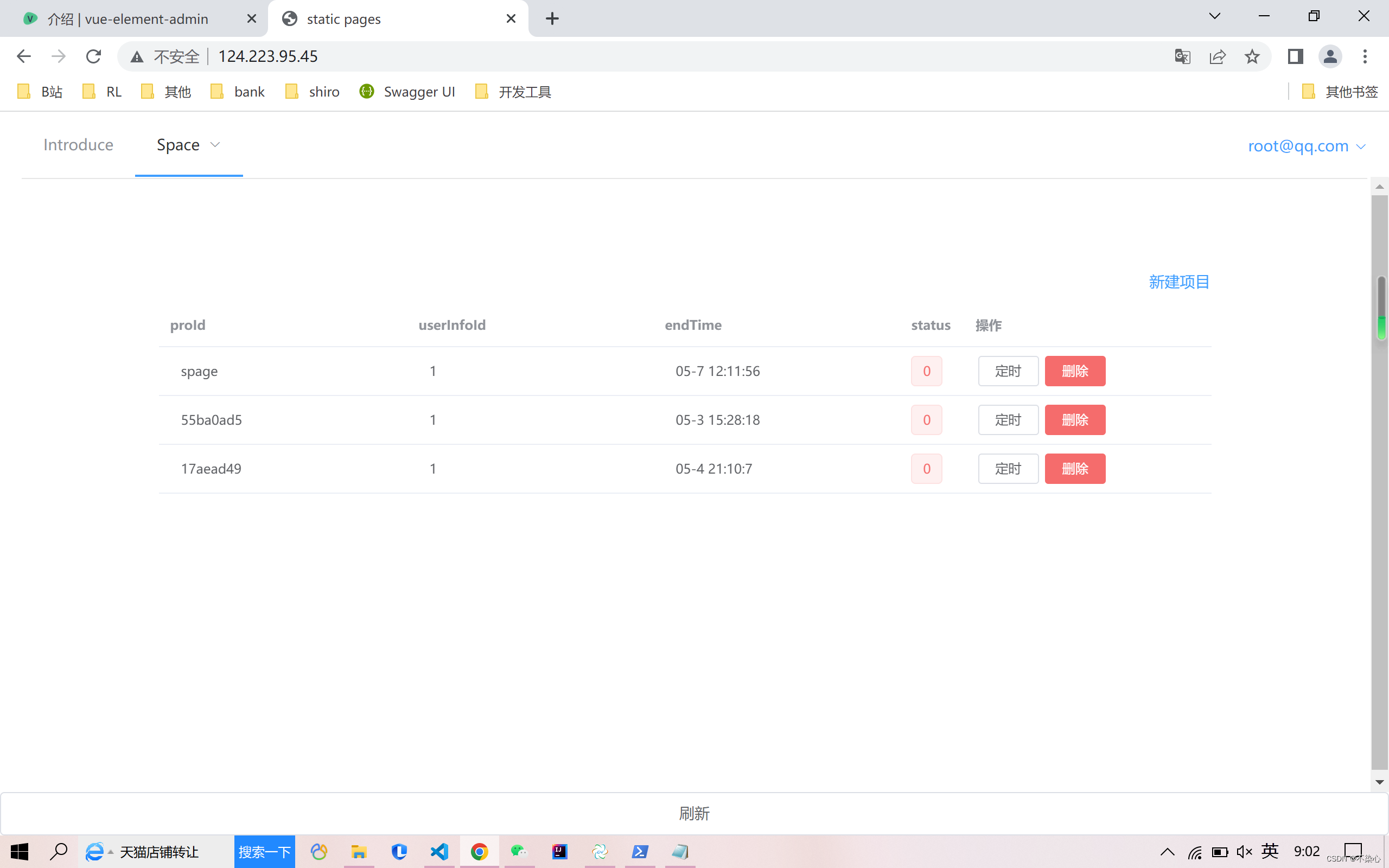Open IntelliJ IDEA from taskbar
Viewport: 1389px width, 868px height.
[x=559, y=851]
